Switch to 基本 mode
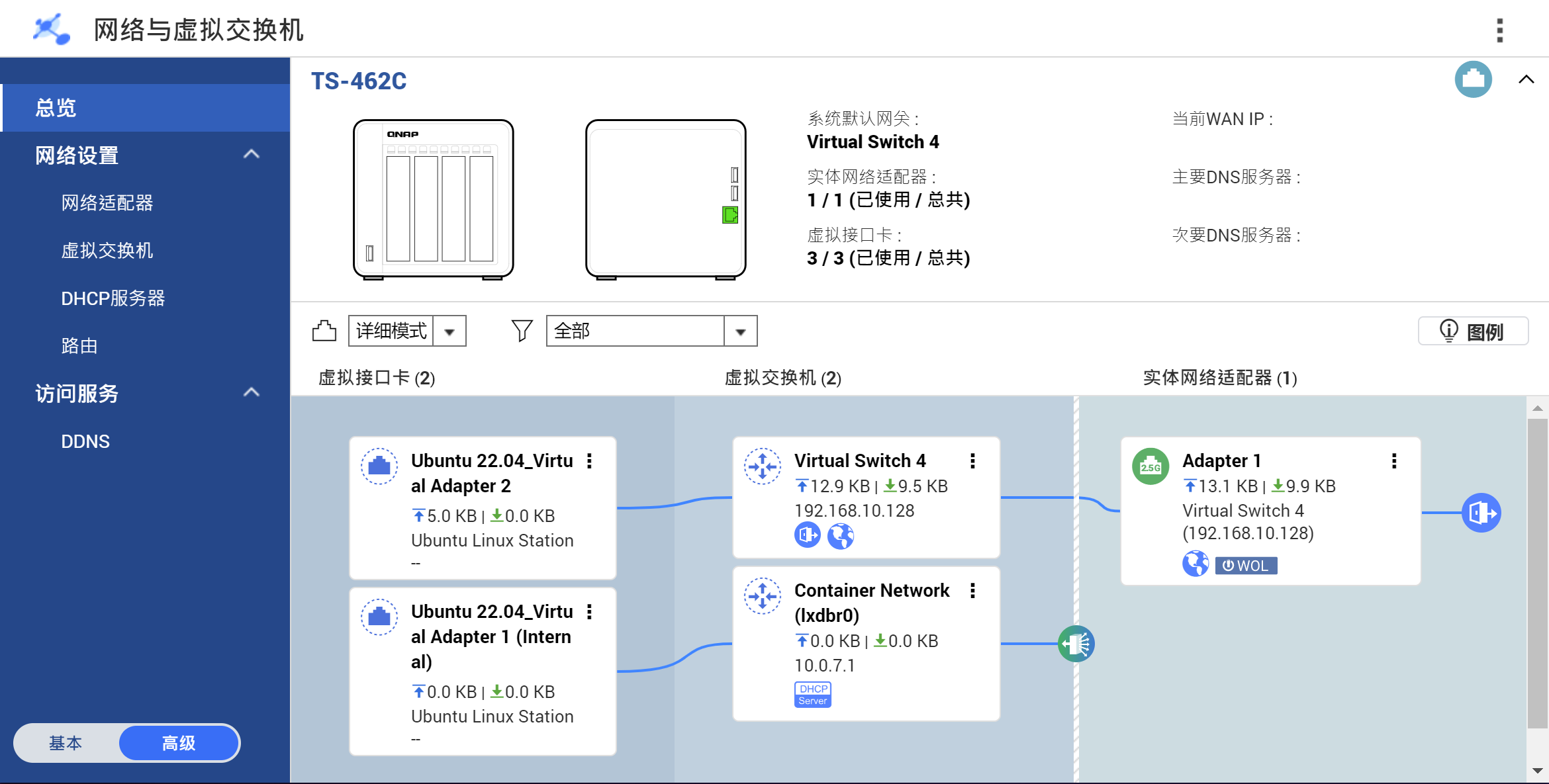 [x=66, y=743]
